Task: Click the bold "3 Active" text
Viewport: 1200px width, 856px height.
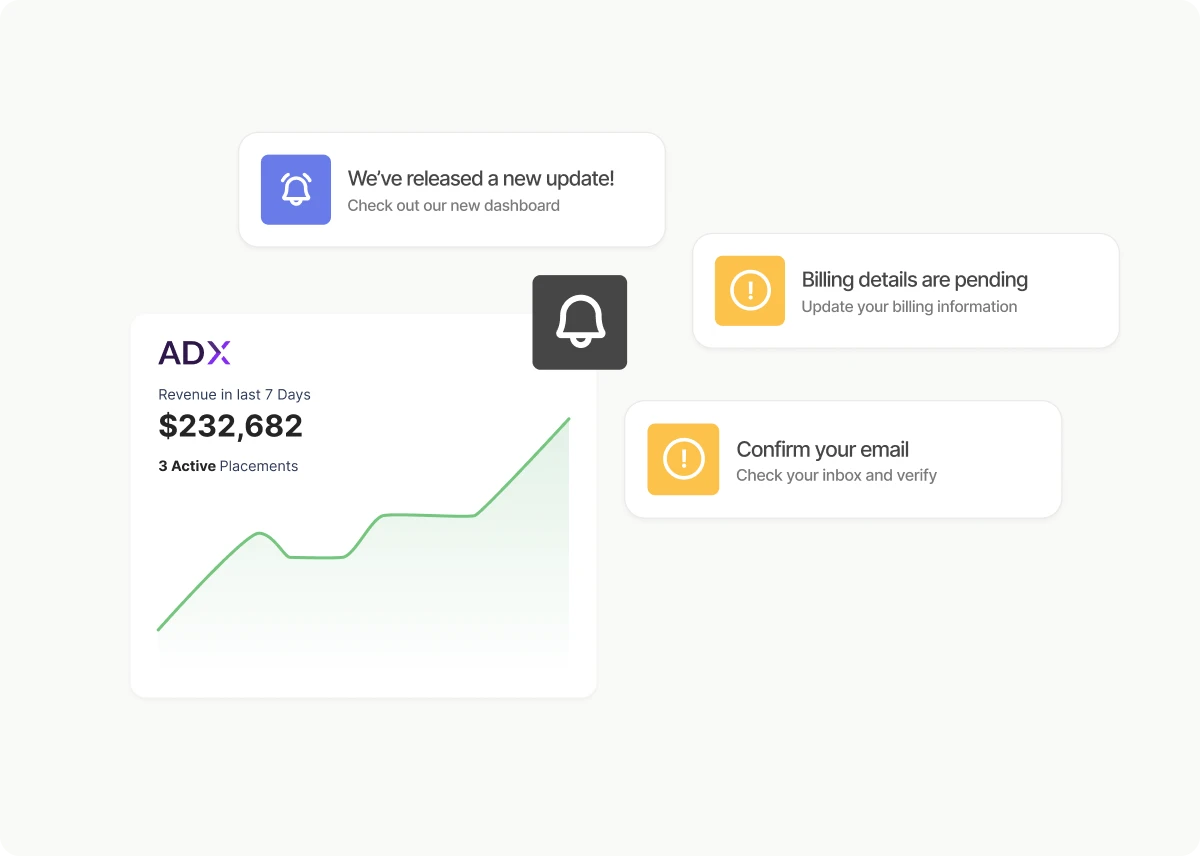Action: coord(187,466)
